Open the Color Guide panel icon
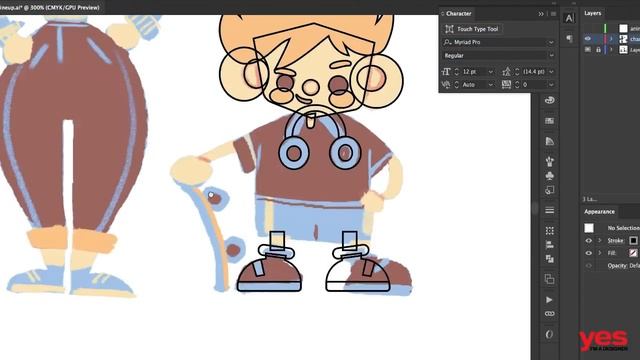This screenshot has height=360, width=640. coord(549,141)
